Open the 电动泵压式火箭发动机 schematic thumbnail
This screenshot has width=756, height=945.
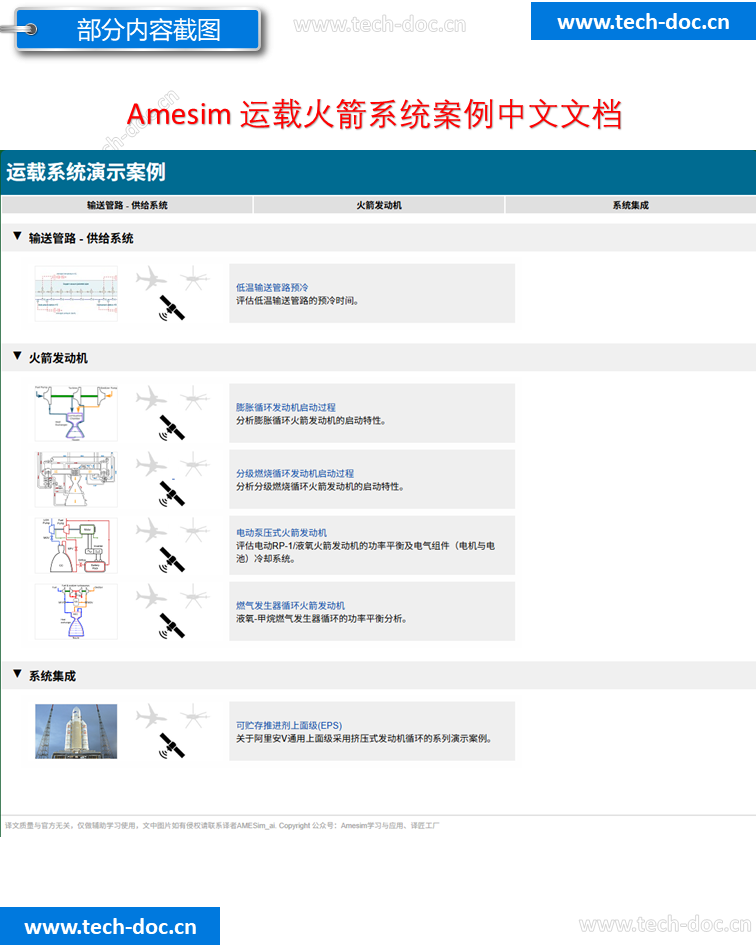[76, 545]
